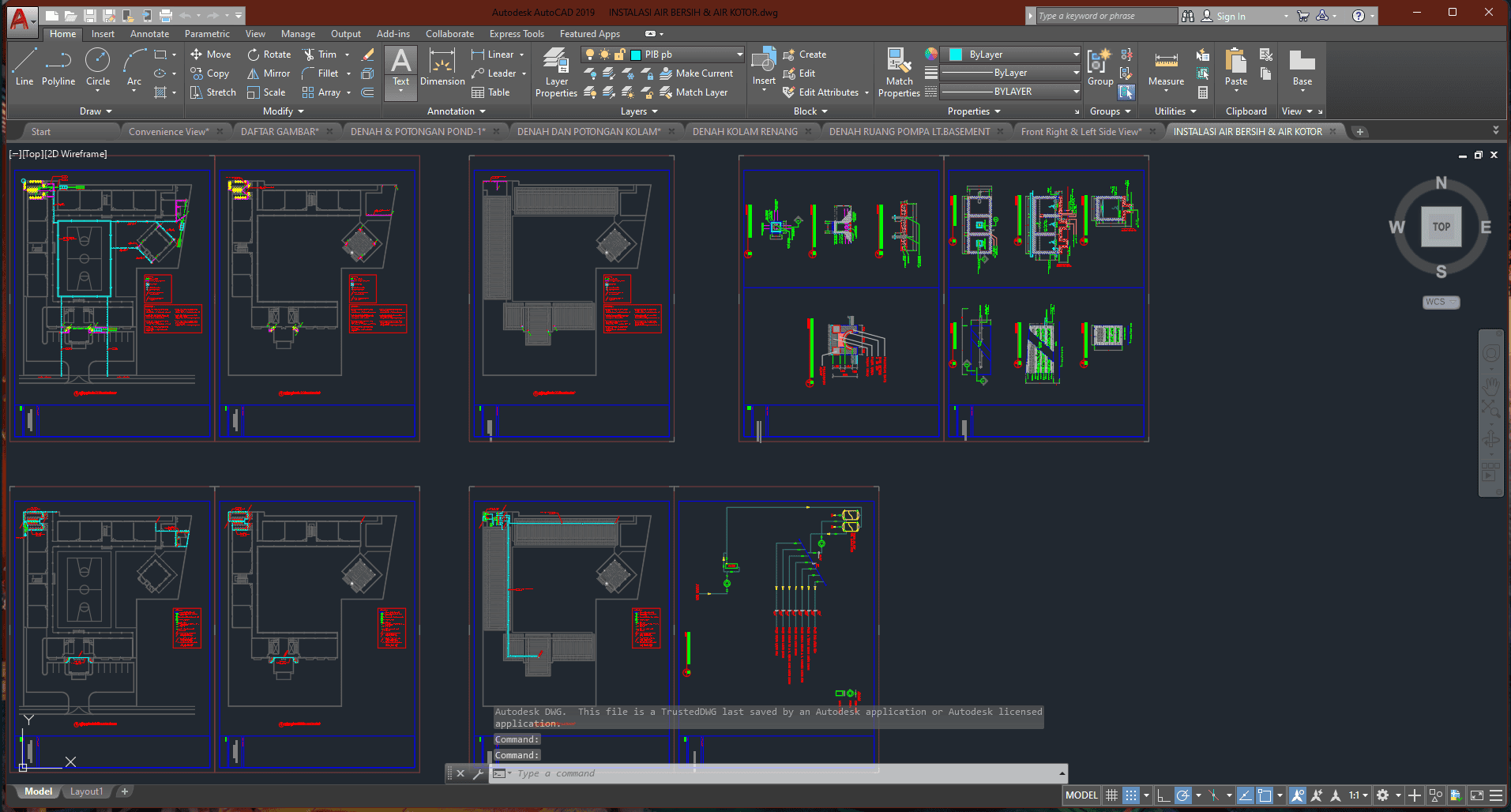
Task: Switch to DAFTAR GAMBAR drawing tab
Action: (x=280, y=132)
